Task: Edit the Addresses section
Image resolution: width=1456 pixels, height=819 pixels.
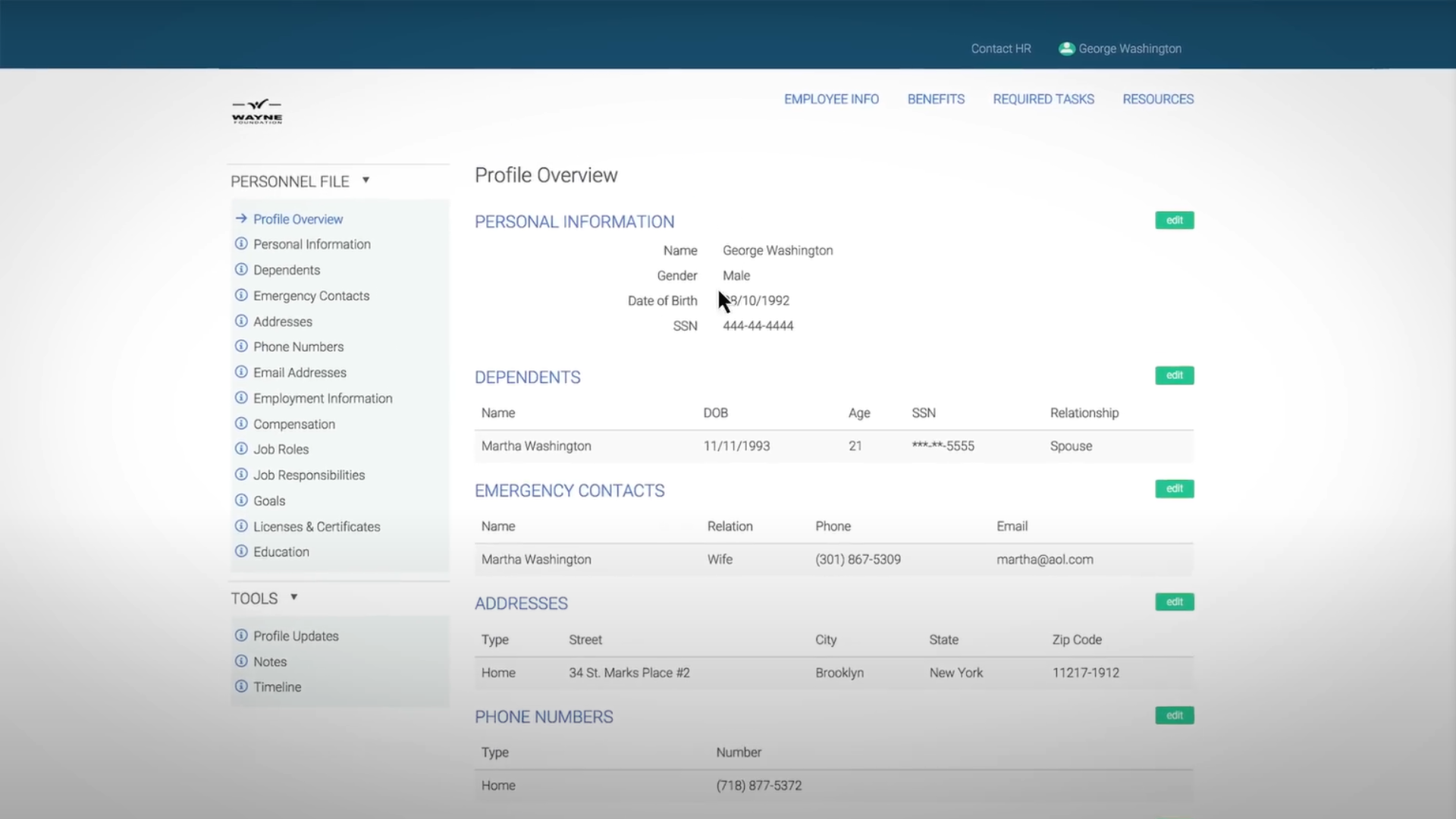Action: click(1174, 602)
